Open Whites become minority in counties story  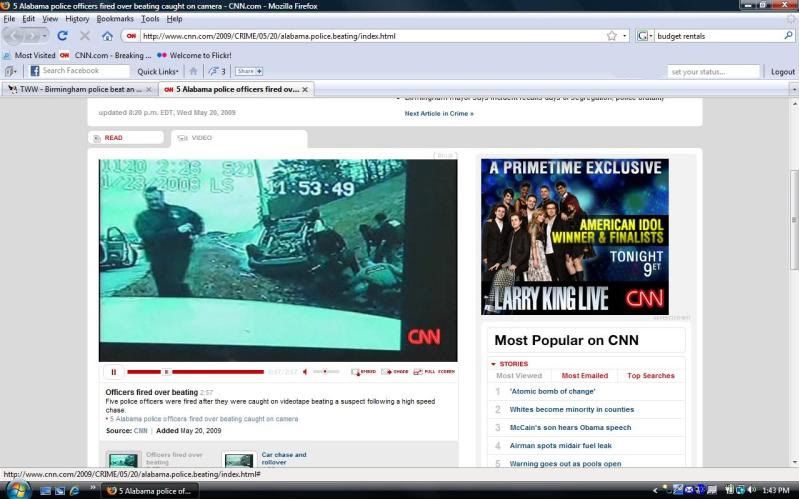(572, 409)
